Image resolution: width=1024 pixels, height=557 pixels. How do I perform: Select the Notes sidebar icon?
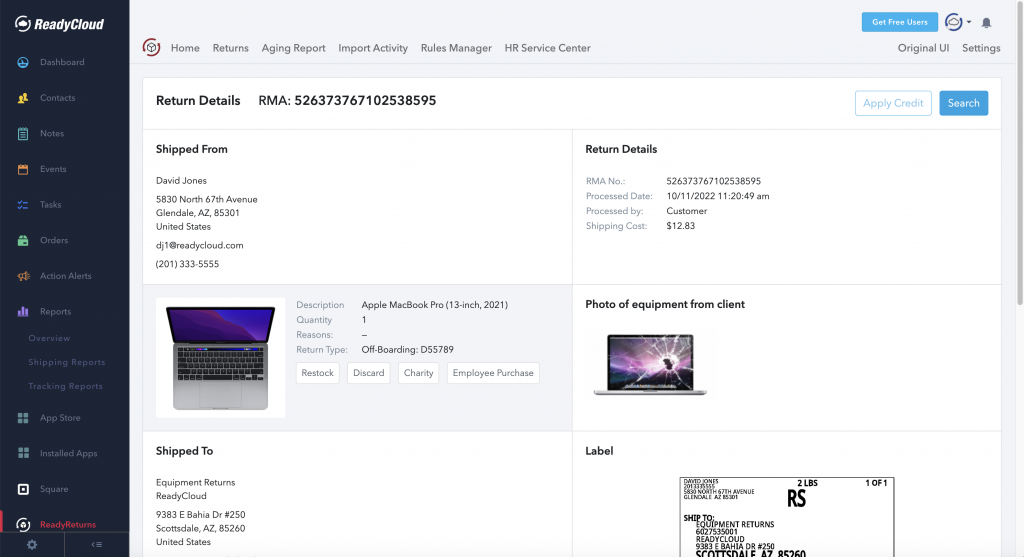coord(22,134)
